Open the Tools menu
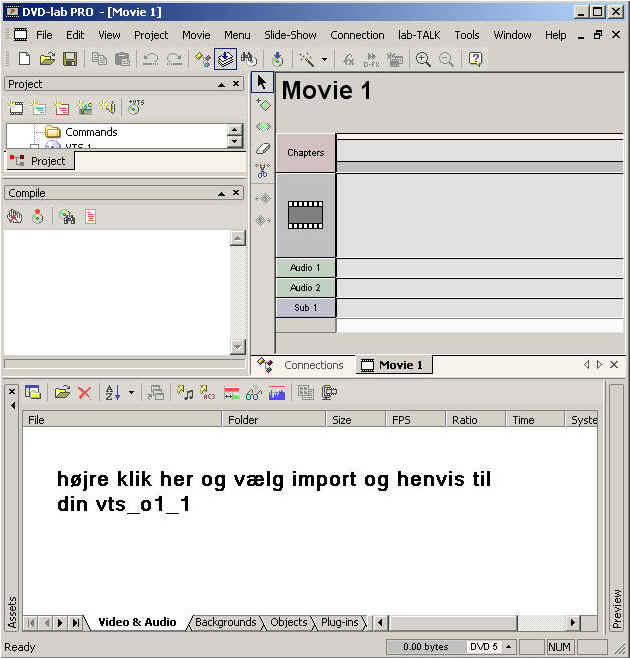Screen dimensions: 630x659 coord(467,35)
